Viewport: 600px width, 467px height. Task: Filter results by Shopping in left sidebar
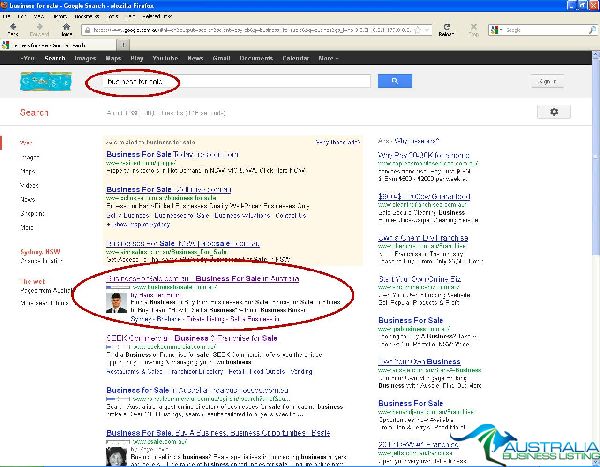click(32, 214)
